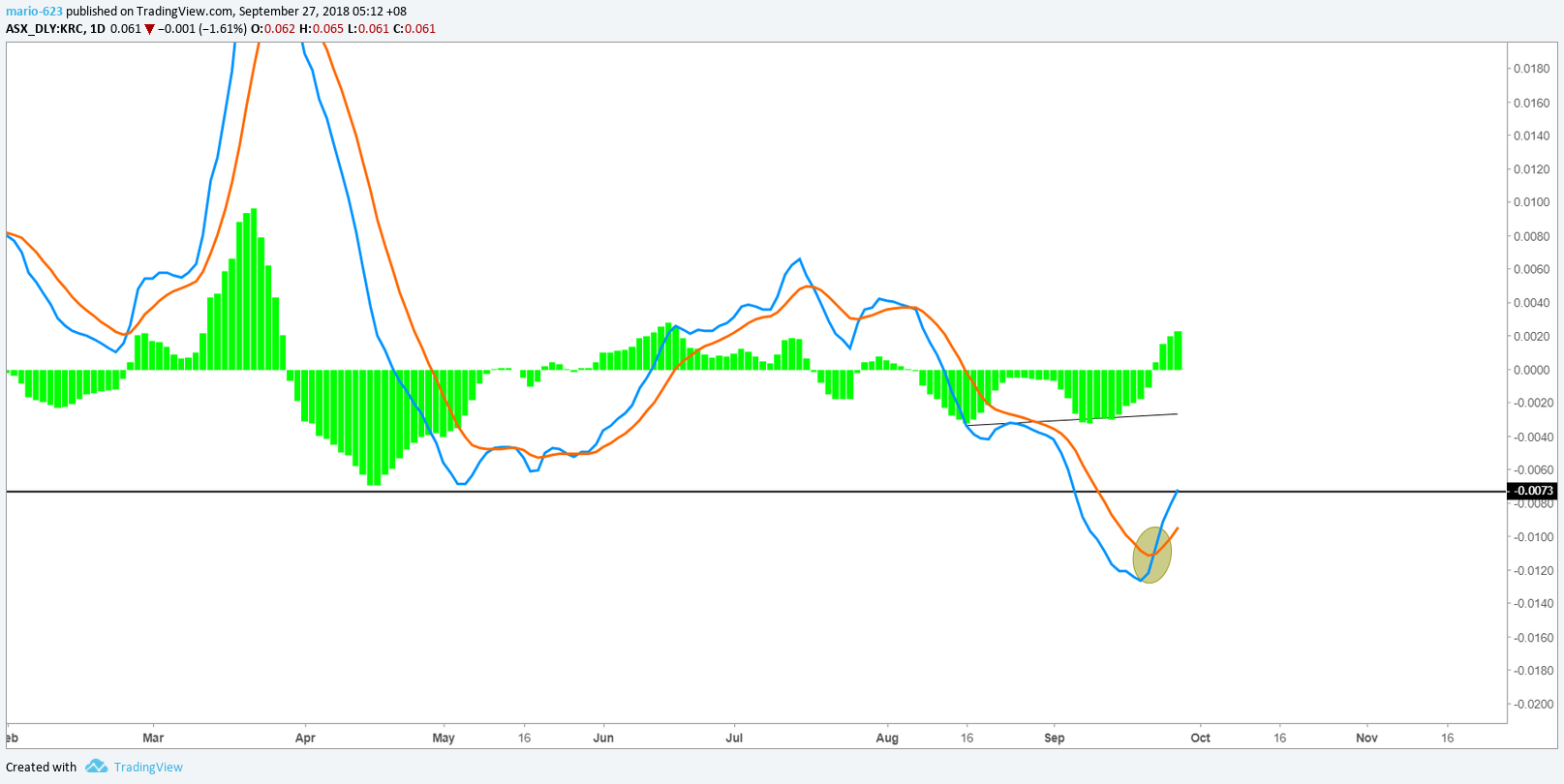This screenshot has width=1564, height=784.
Task: Click the 1D interval label
Action: point(97,29)
